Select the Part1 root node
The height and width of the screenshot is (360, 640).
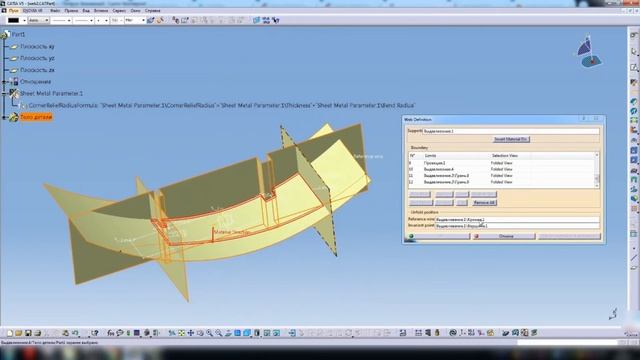18,35
